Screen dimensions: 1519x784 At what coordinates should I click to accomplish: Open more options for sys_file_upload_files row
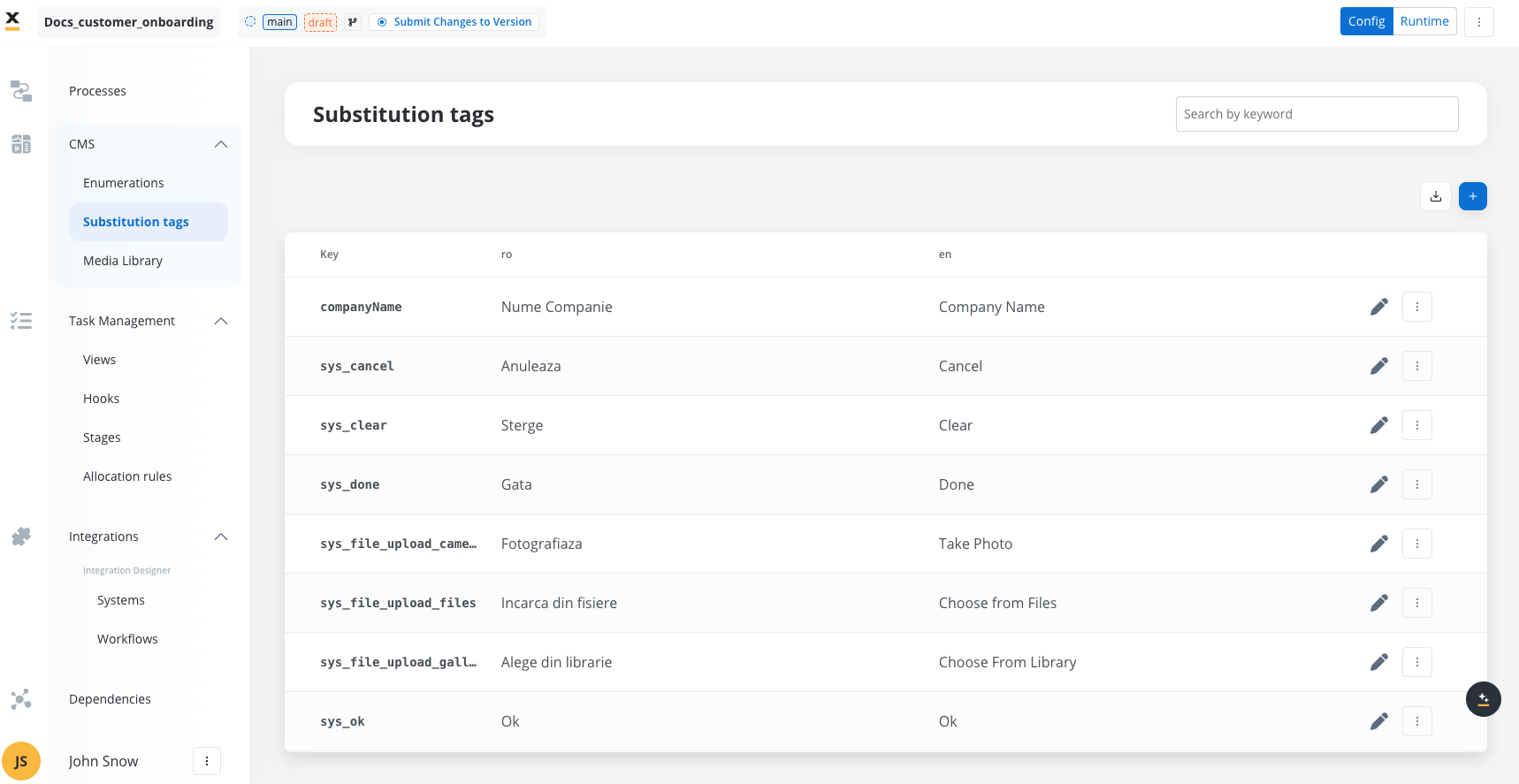coord(1417,603)
